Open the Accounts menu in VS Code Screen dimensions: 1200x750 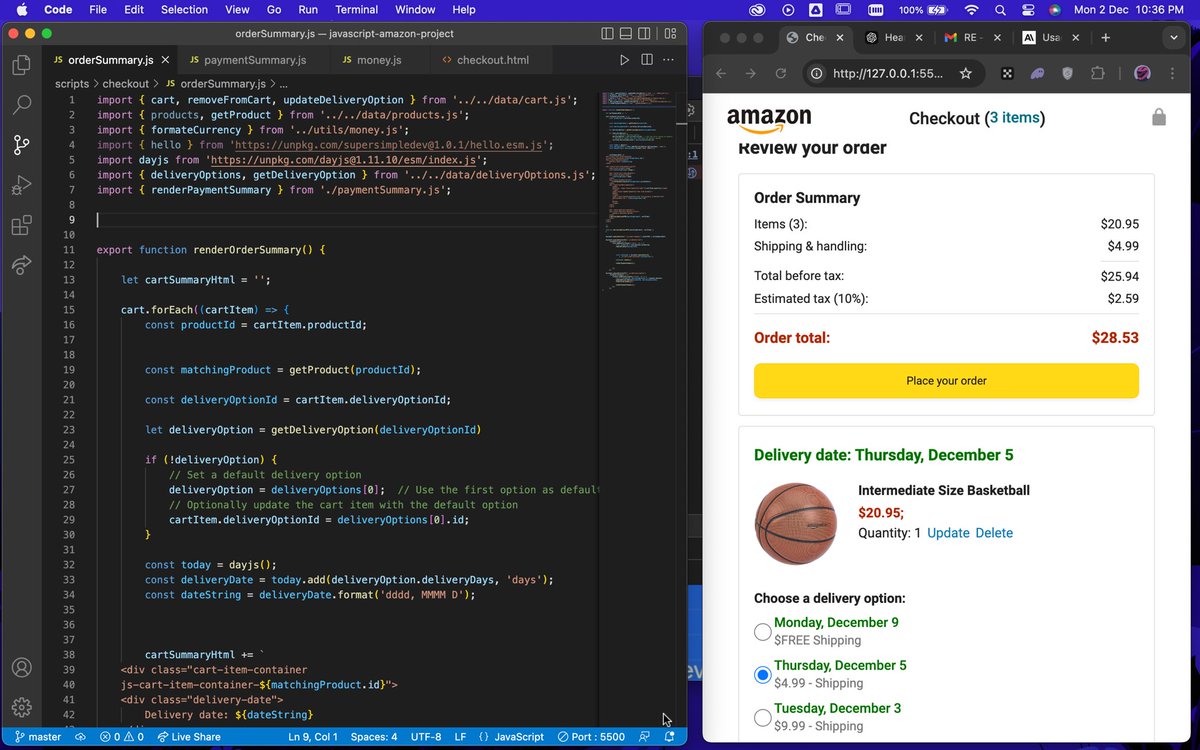(21, 668)
